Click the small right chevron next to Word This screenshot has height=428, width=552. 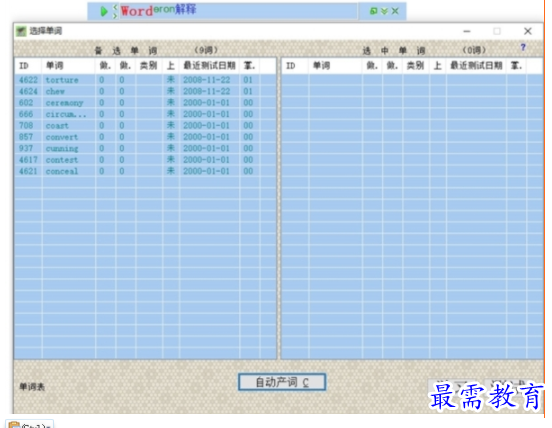pos(115,15)
